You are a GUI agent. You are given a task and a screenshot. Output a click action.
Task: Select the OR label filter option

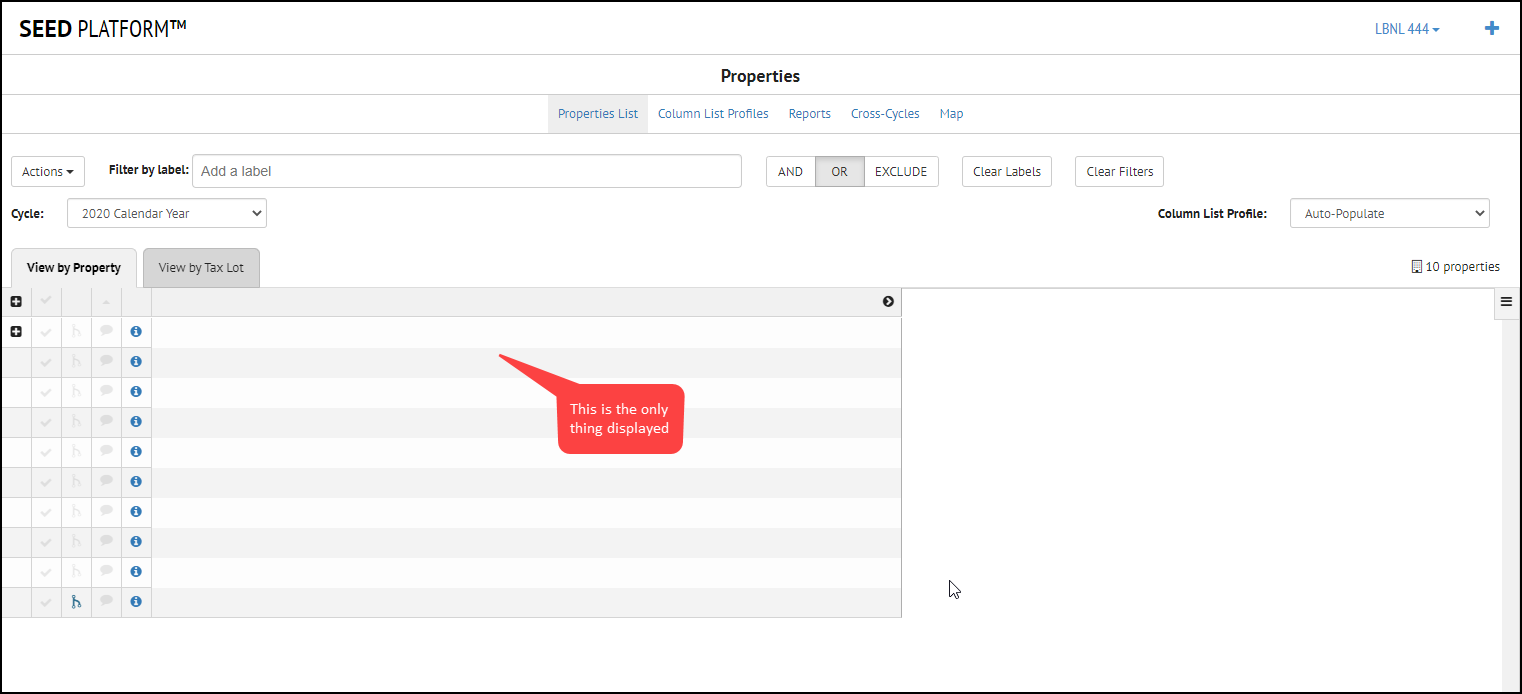839,171
